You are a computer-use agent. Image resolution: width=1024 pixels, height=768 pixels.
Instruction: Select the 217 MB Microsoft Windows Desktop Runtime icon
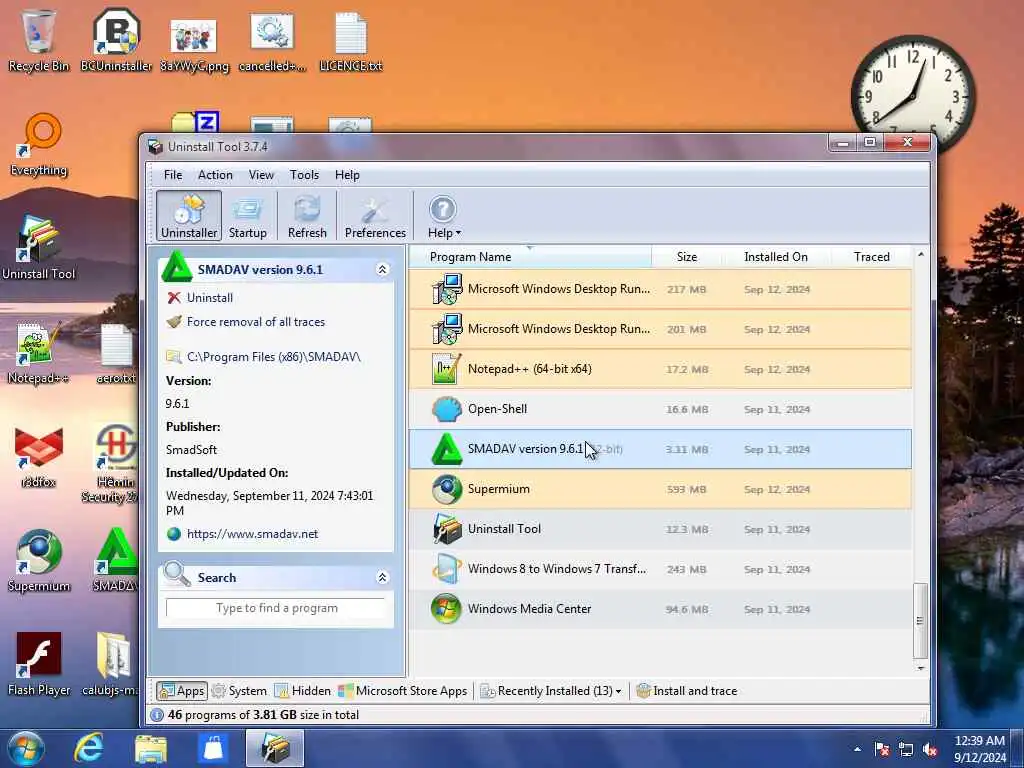[447, 289]
